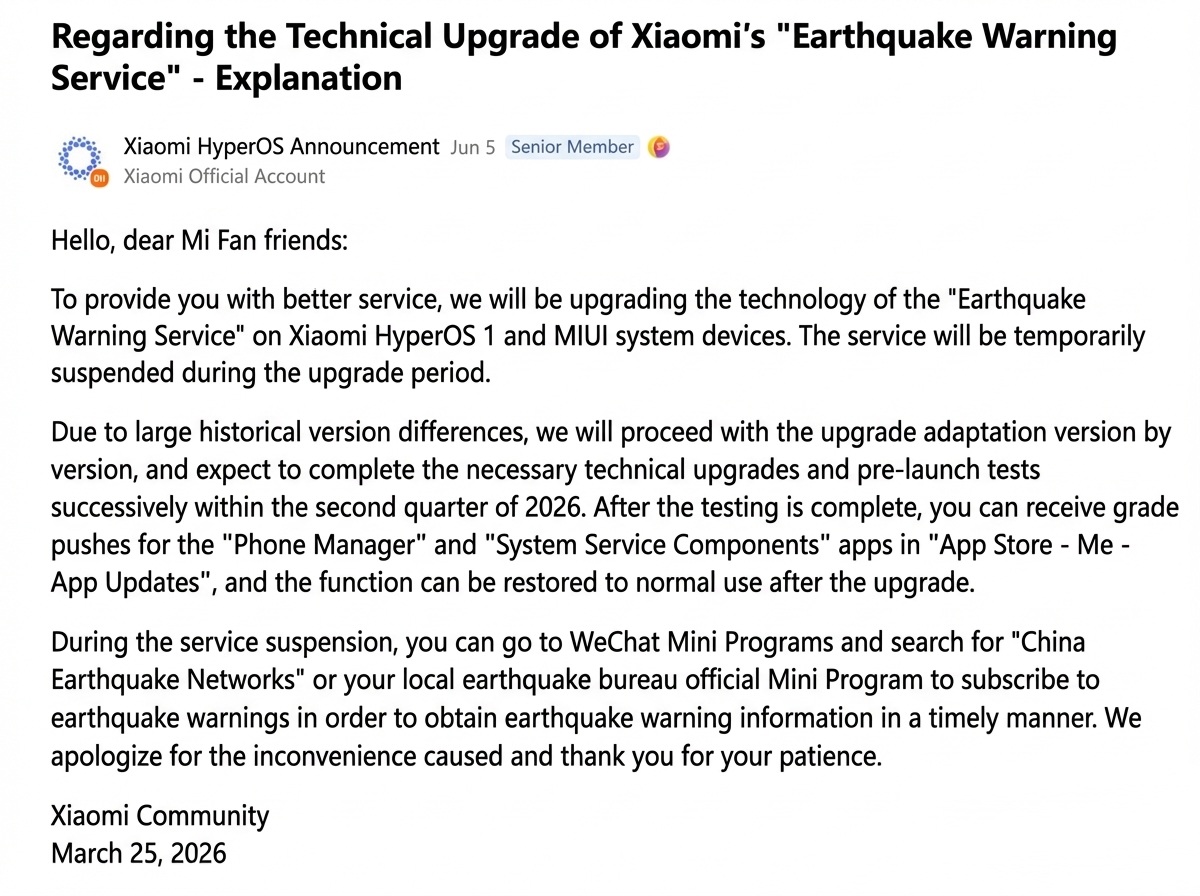The width and height of the screenshot is (1200, 896).
Task: Click the medal icon beside Senior Member
Action: click(x=659, y=148)
